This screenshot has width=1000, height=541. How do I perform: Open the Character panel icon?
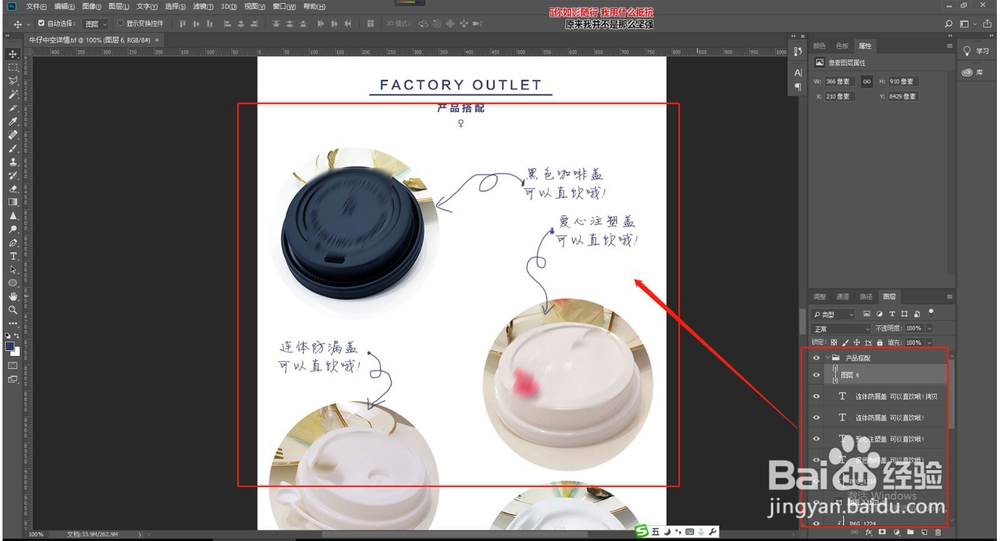click(798, 73)
